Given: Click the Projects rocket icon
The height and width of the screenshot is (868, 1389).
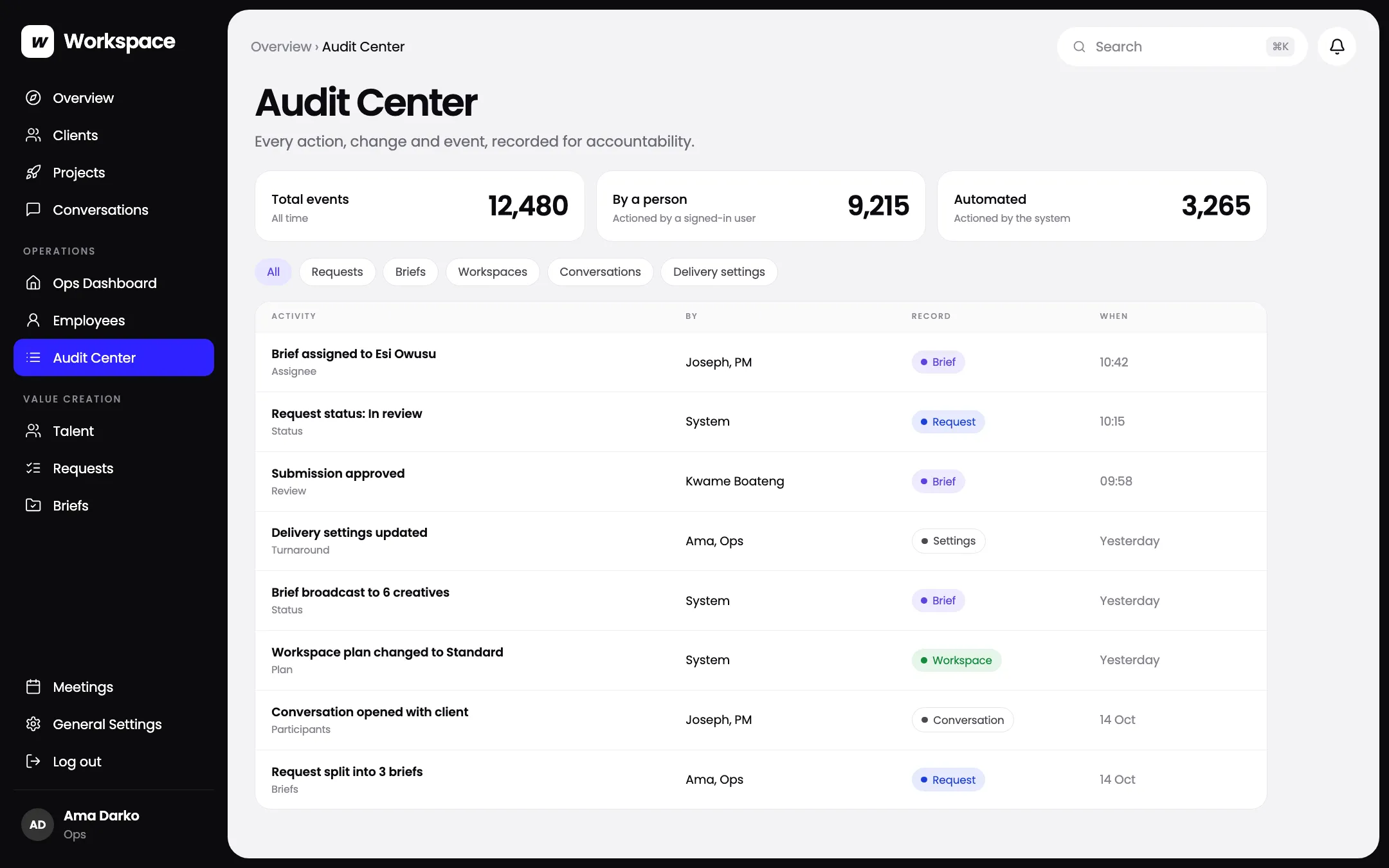Looking at the screenshot, I should 33,172.
